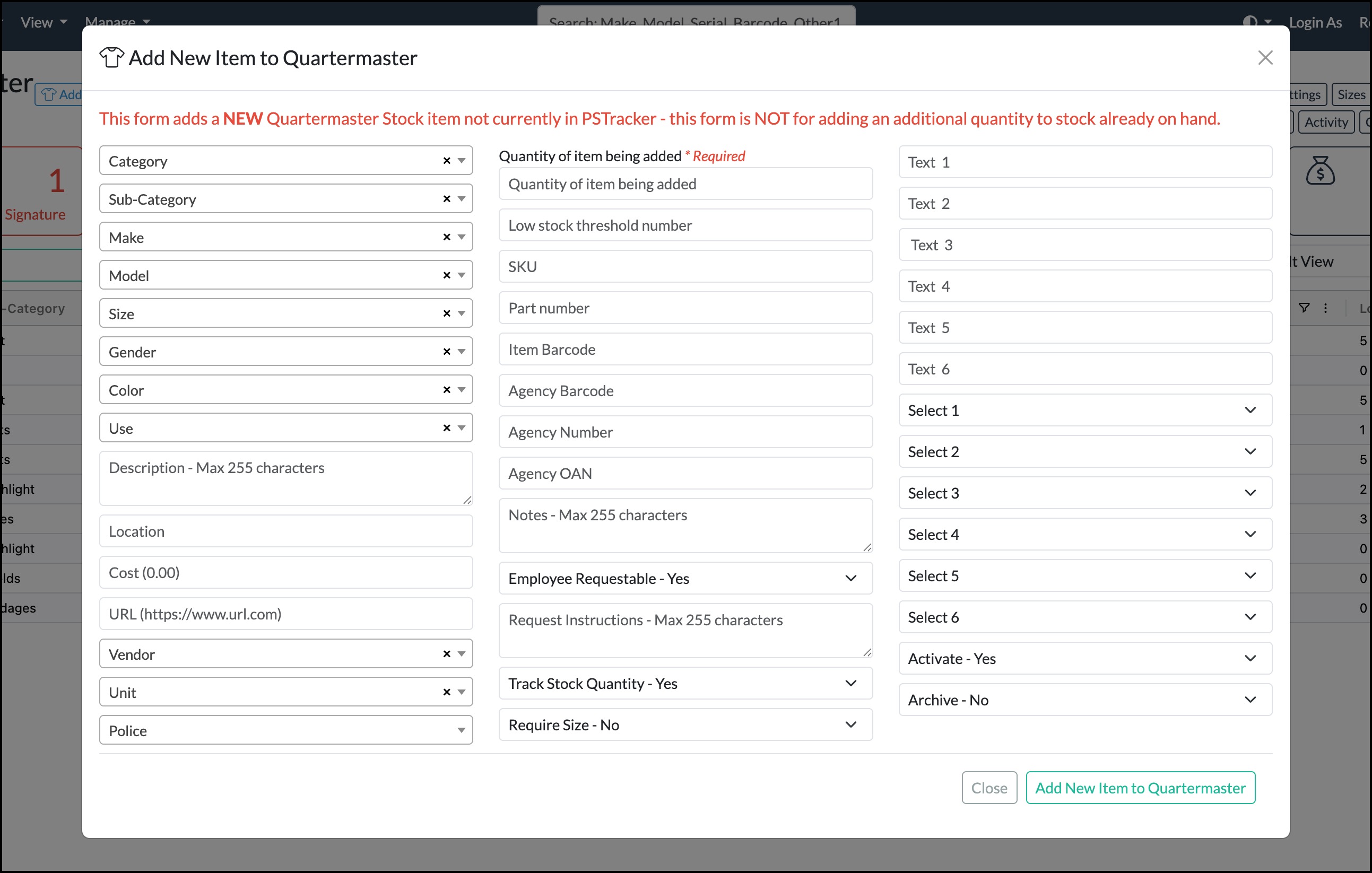Screen dimensions: 1372x873
Task: Click the Text 1 input field
Action: tap(1085, 162)
